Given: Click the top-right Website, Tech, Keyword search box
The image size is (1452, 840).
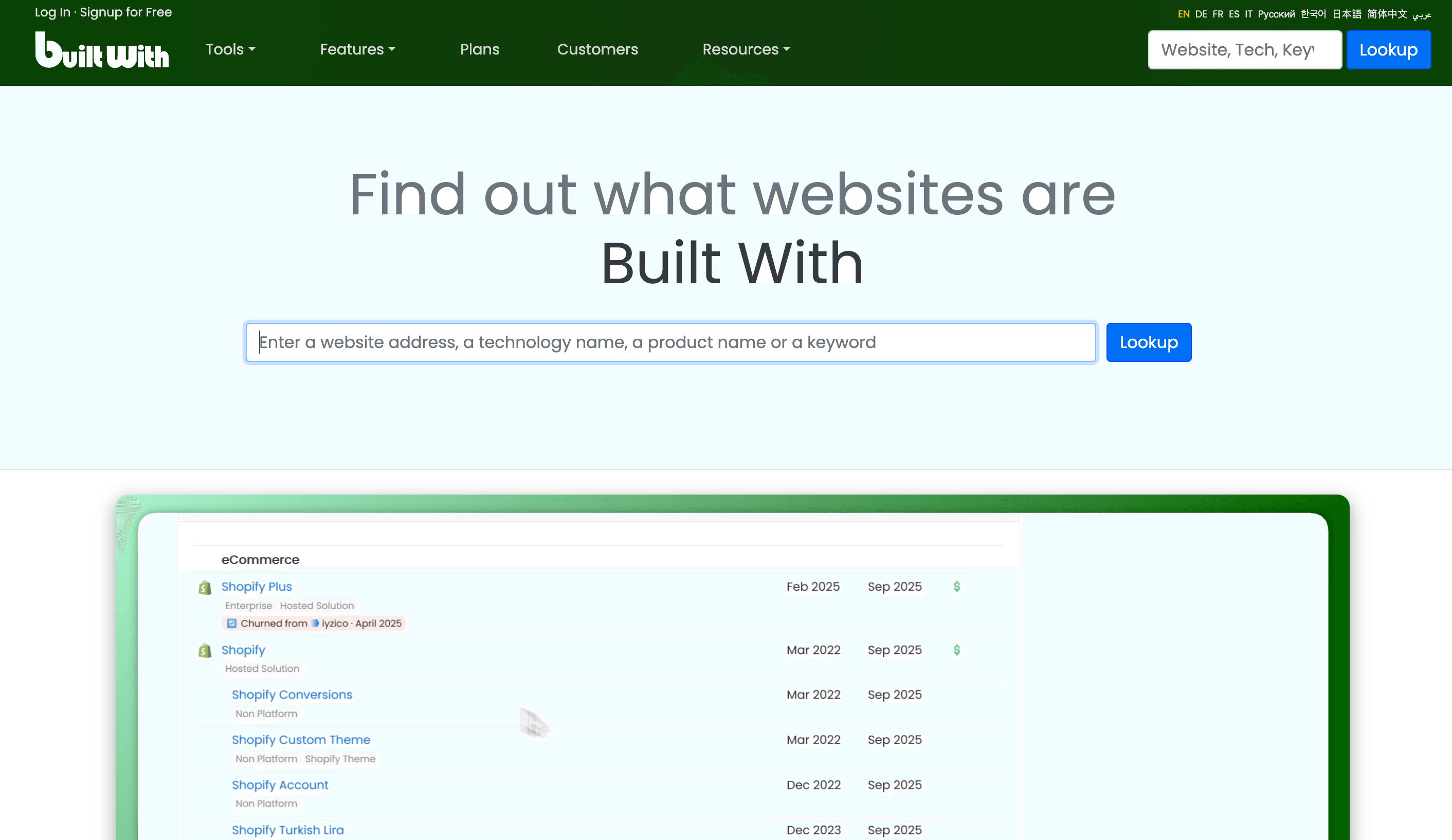Looking at the screenshot, I should [x=1245, y=49].
